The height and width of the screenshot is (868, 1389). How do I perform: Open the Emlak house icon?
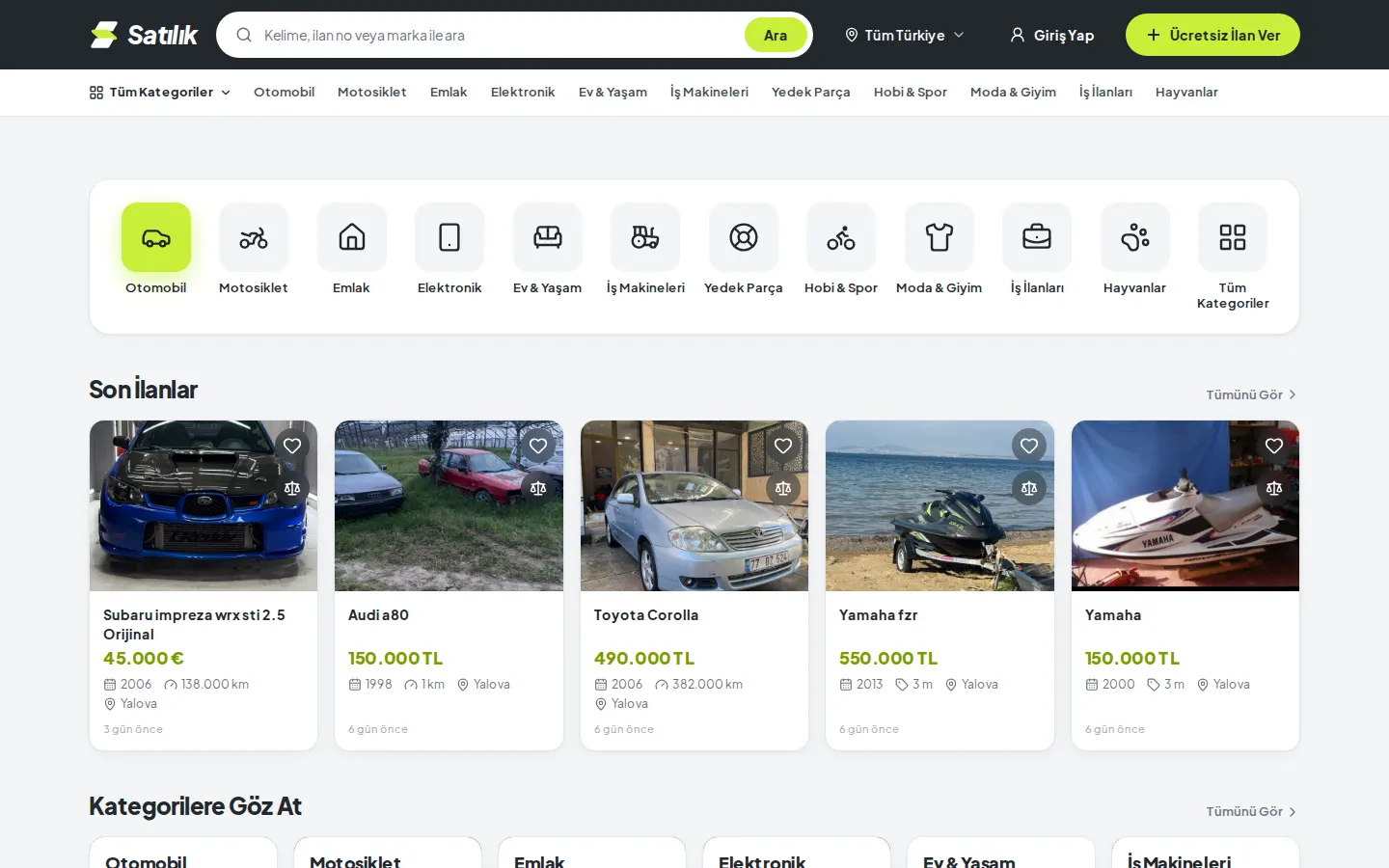pos(352,237)
